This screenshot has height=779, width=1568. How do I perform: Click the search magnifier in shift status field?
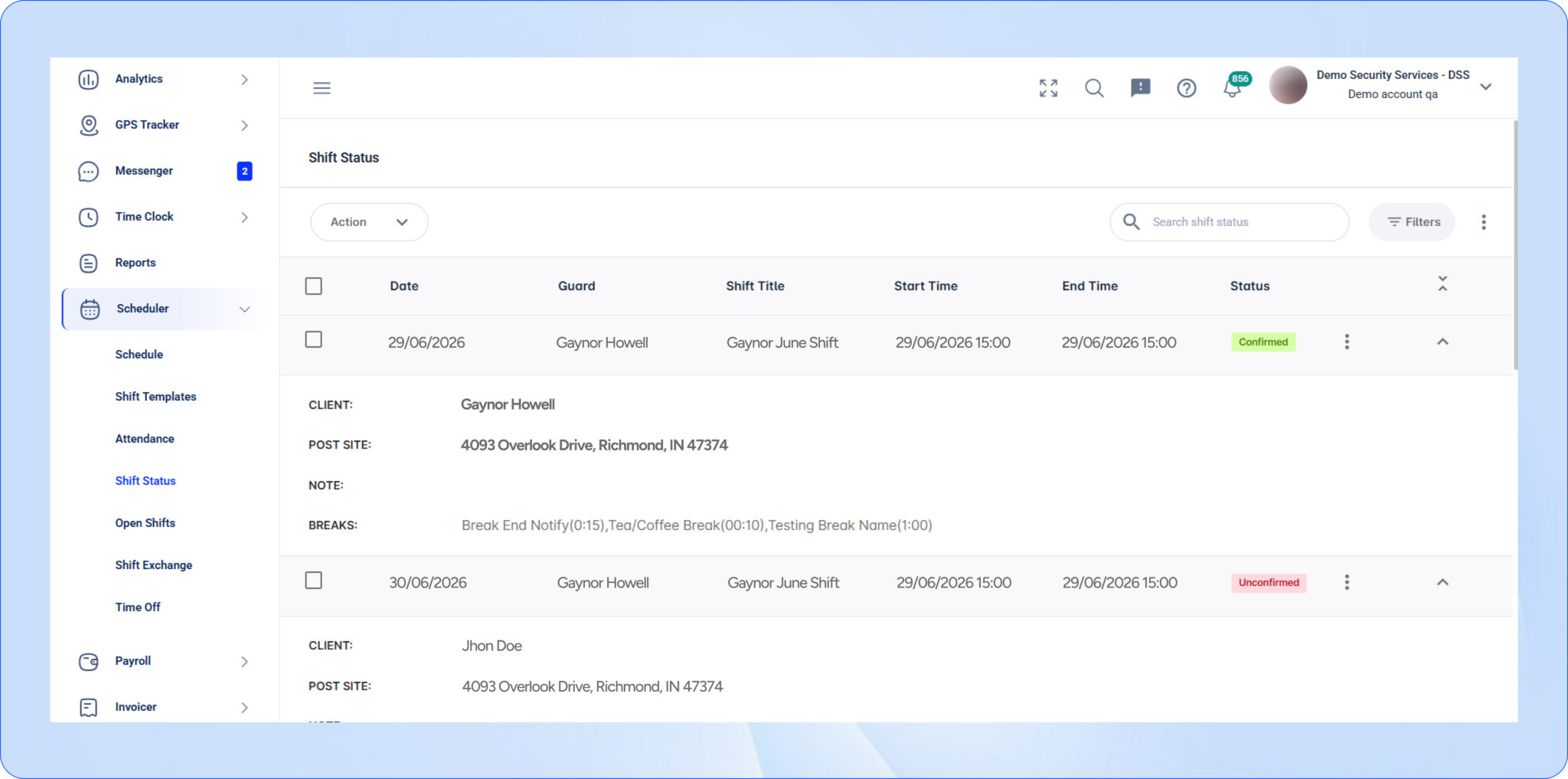(1132, 222)
